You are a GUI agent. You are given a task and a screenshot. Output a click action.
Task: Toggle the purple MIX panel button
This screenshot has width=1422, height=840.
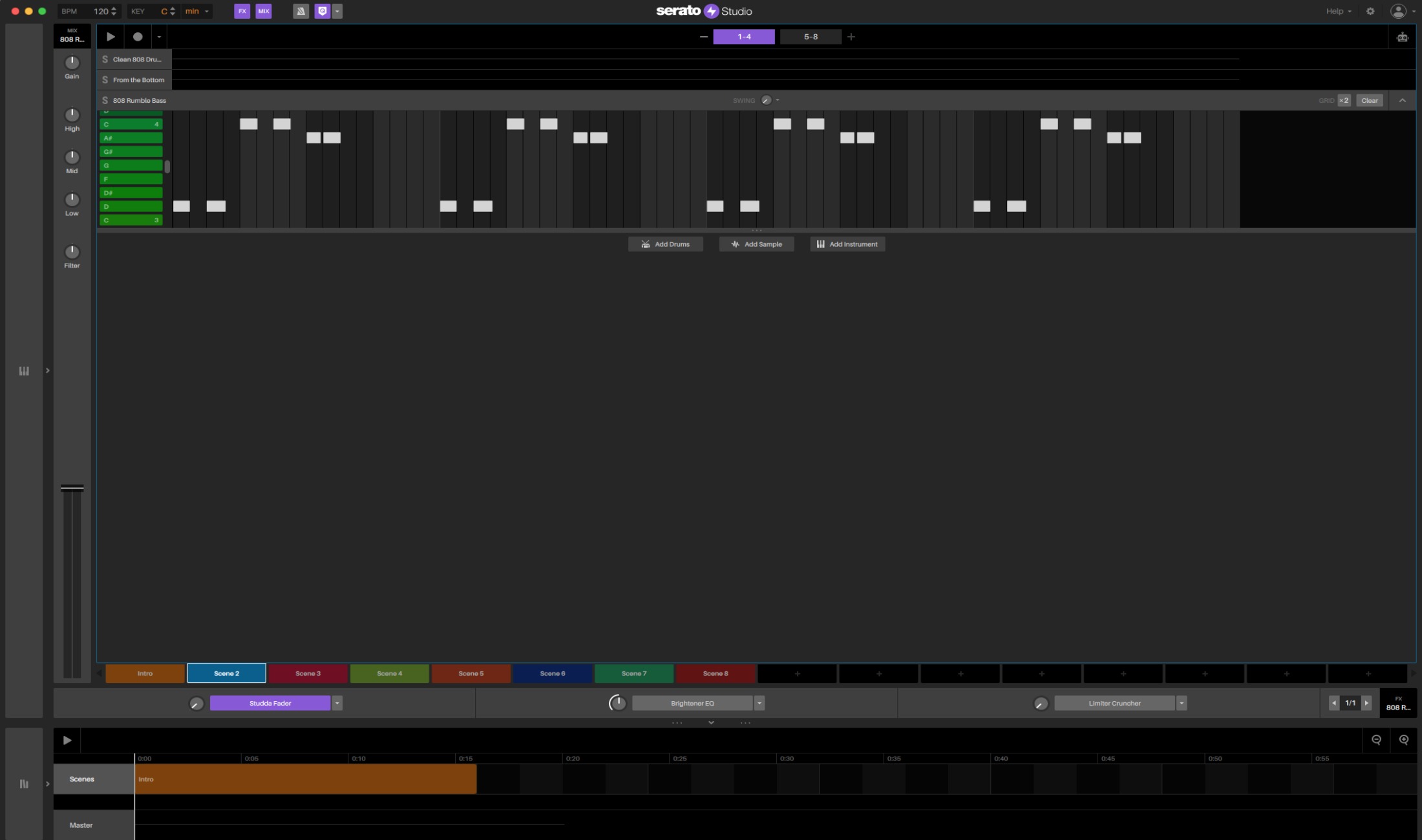[264, 11]
